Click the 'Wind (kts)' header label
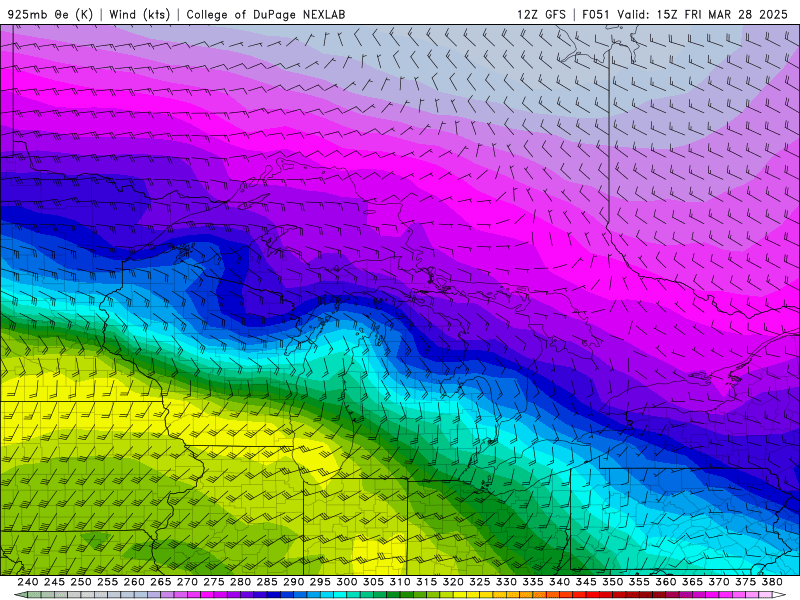The height and width of the screenshot is (600, 800). click(x=139, y=14)
